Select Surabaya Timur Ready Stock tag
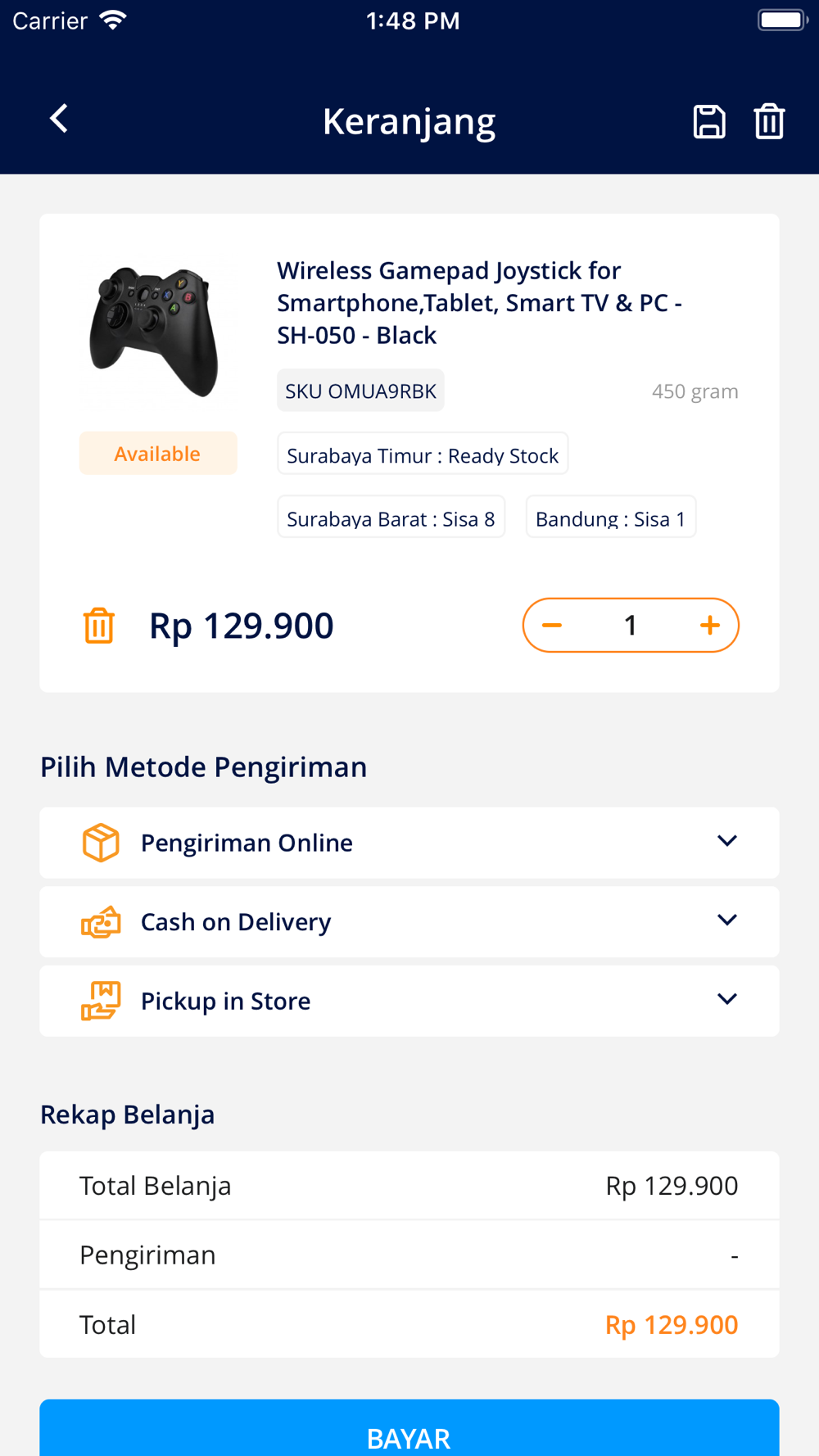819x1456 pixels. pyautogui.click(x=423, y=454)
